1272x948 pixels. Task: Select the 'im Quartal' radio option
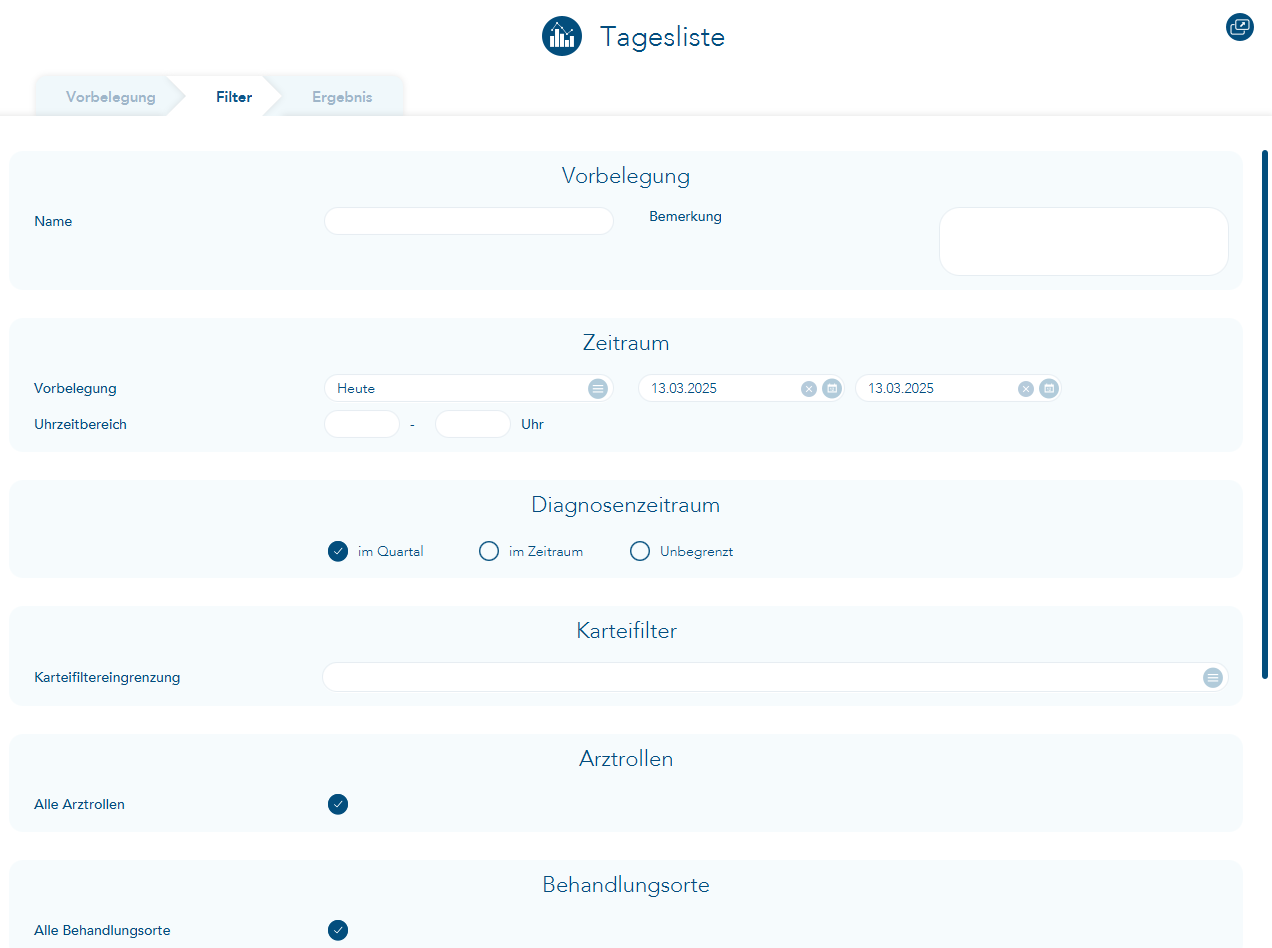click(x=338, y=551)
